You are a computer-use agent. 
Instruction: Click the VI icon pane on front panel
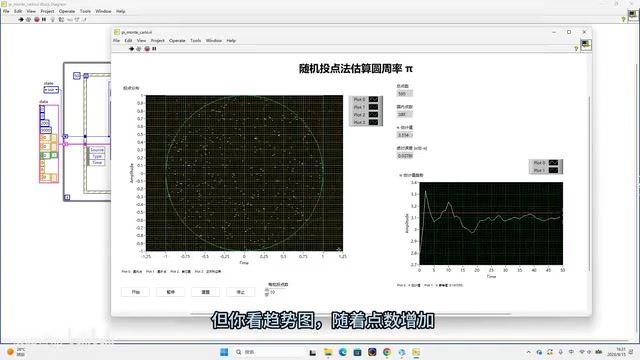tap(586, 44)
